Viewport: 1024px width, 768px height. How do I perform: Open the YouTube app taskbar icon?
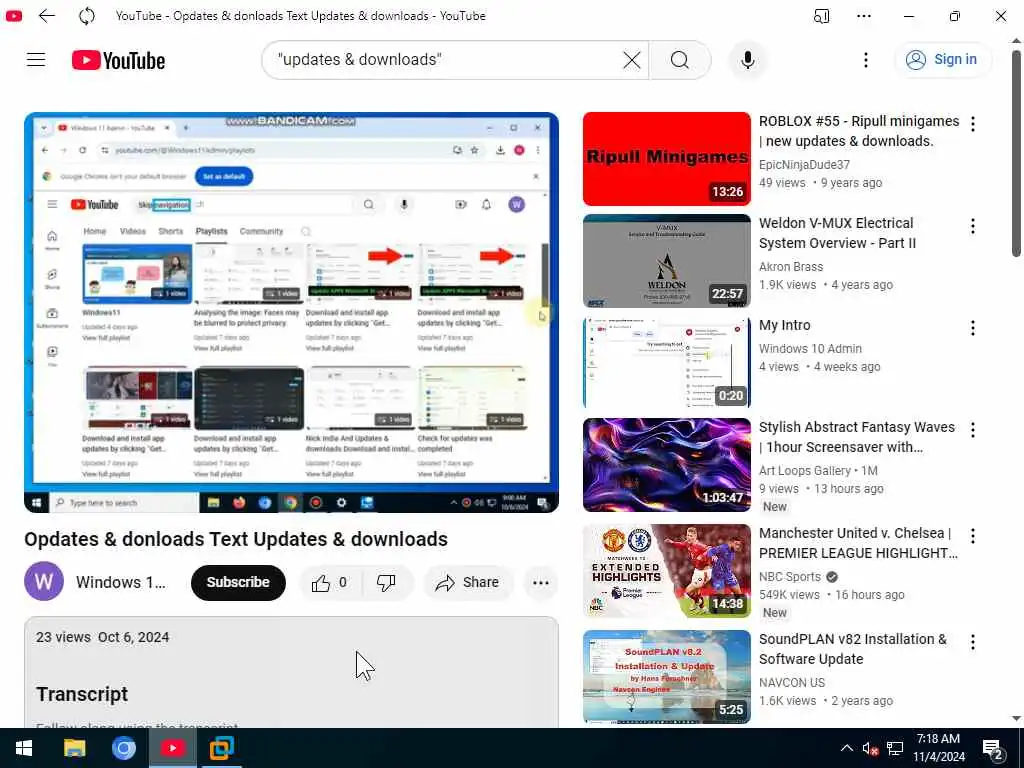[x=173, y=748]
